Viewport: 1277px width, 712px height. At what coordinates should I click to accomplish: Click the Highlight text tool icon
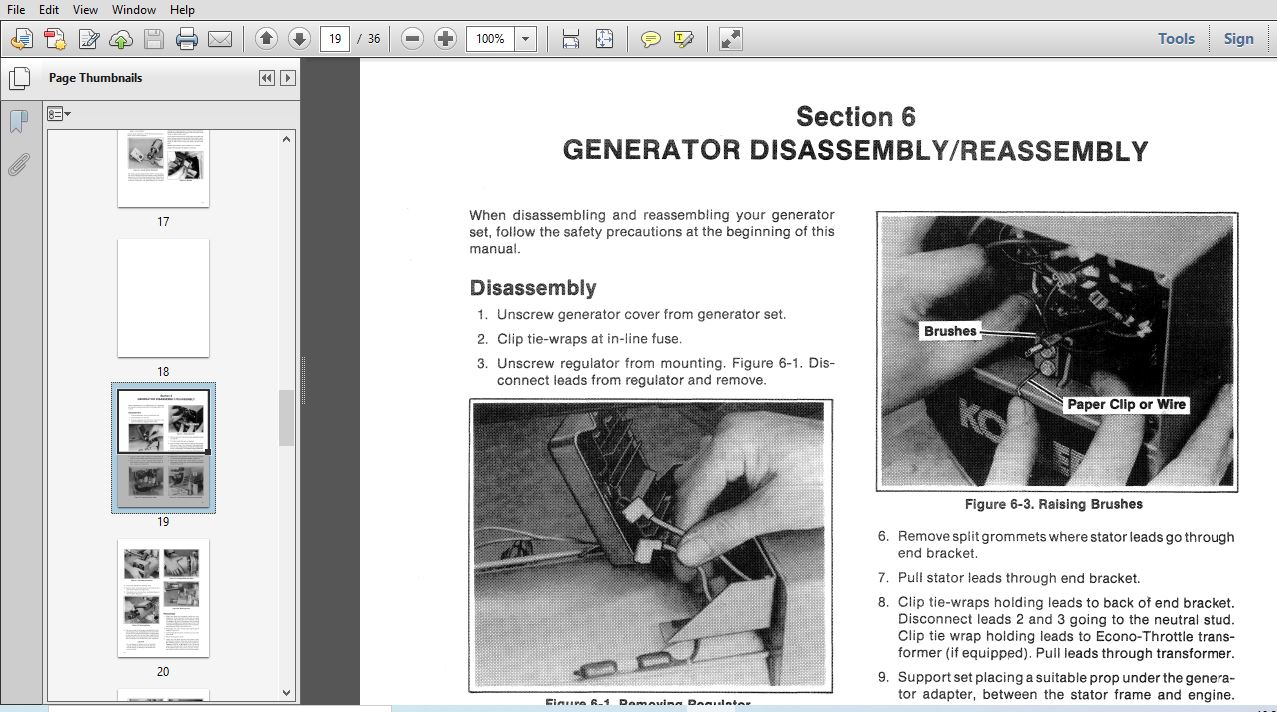click(x=684, y=39)
